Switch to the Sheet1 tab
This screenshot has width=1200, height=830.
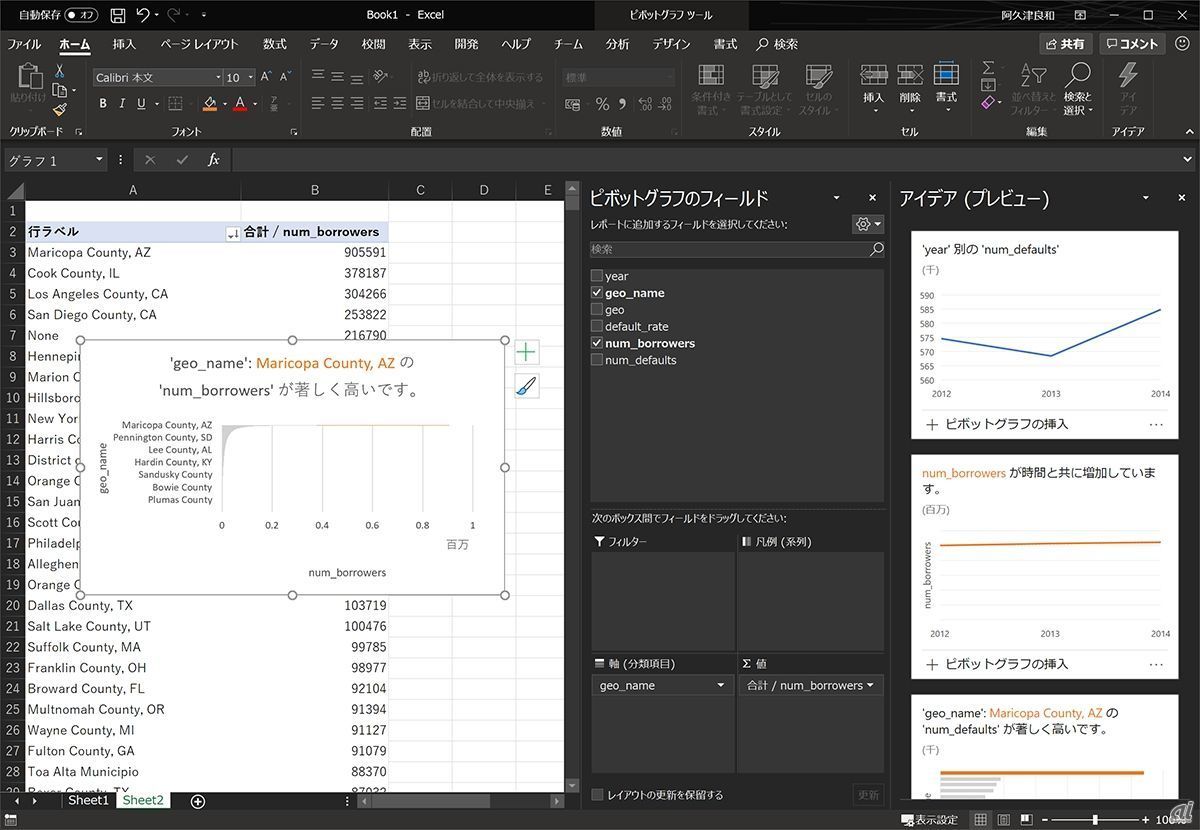coord(88,800)
